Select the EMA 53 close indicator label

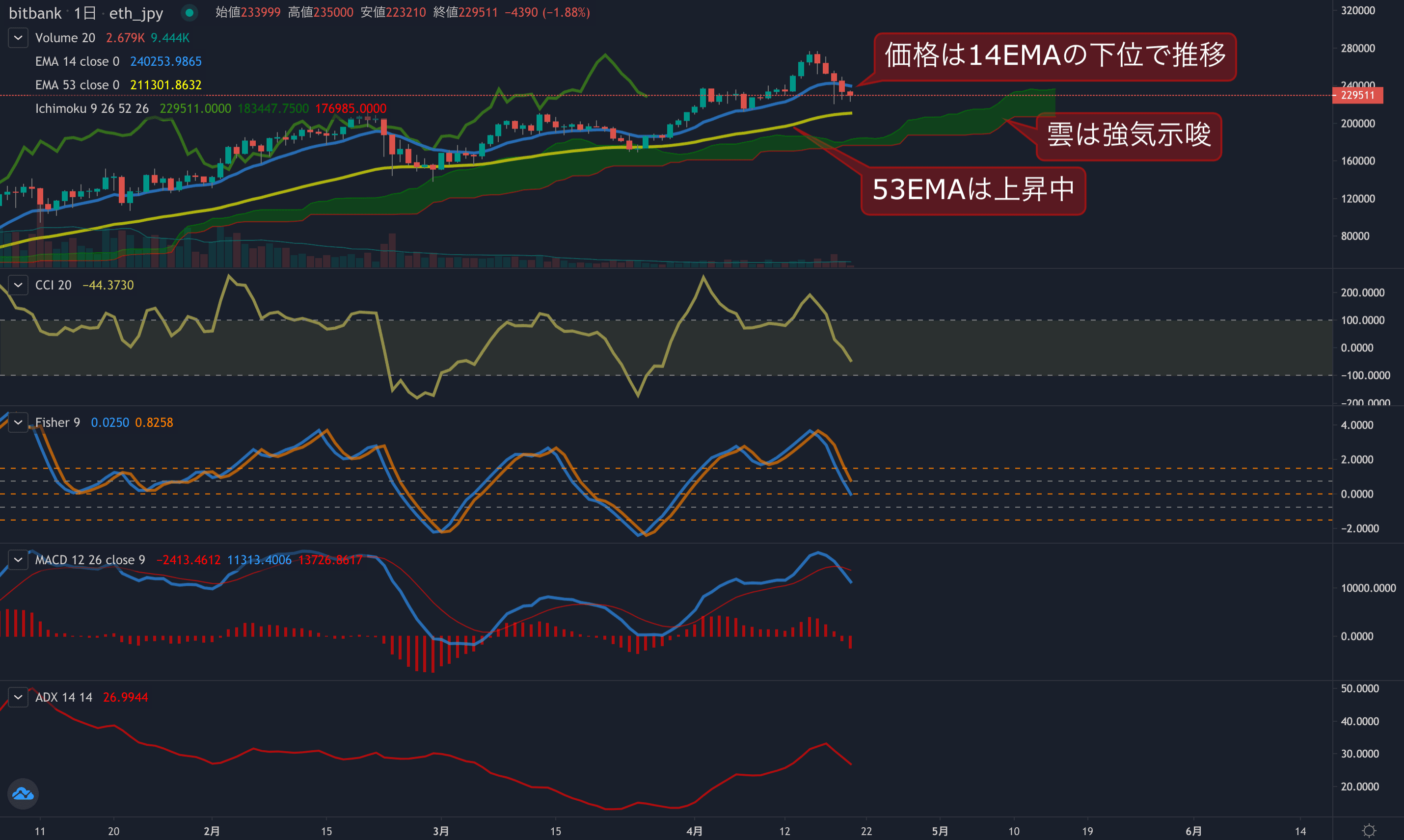[77, 85]
